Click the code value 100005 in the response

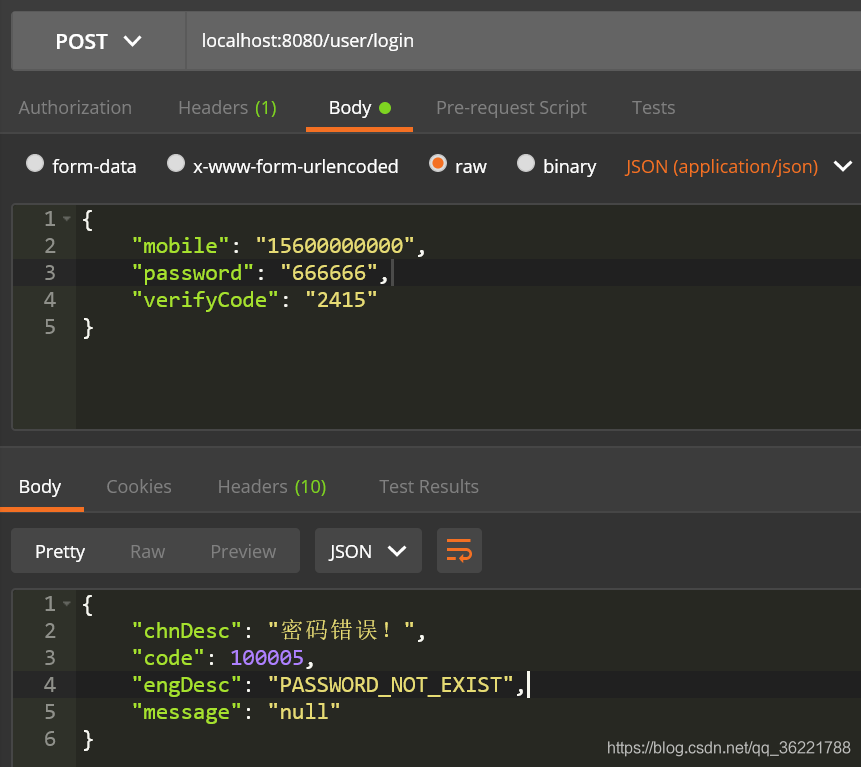[x=267, y=658]
